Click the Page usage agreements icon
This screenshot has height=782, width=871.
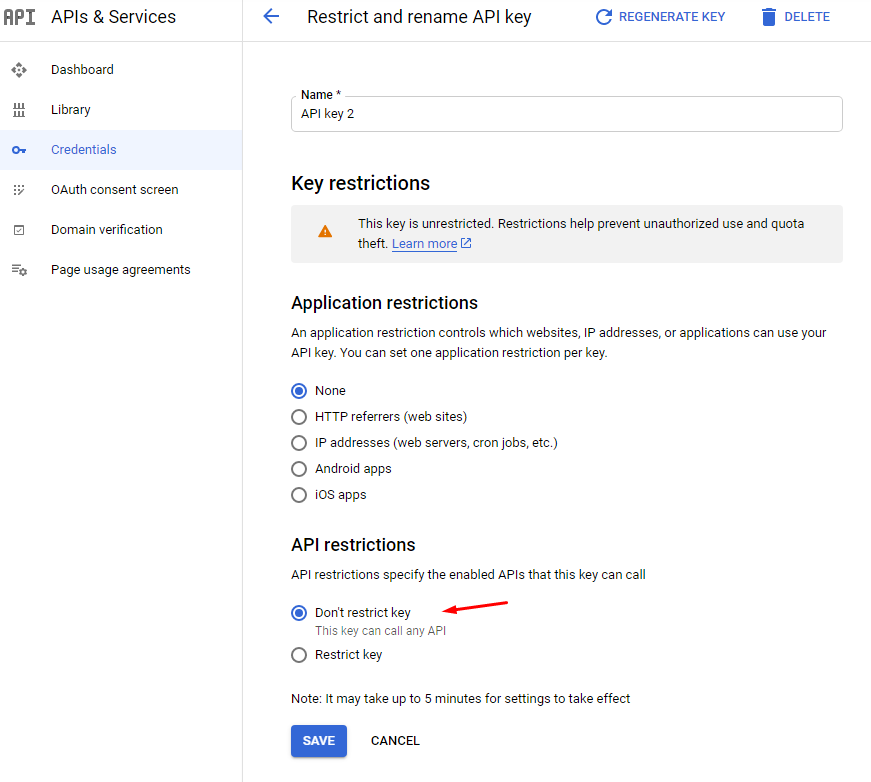[20, 269]
